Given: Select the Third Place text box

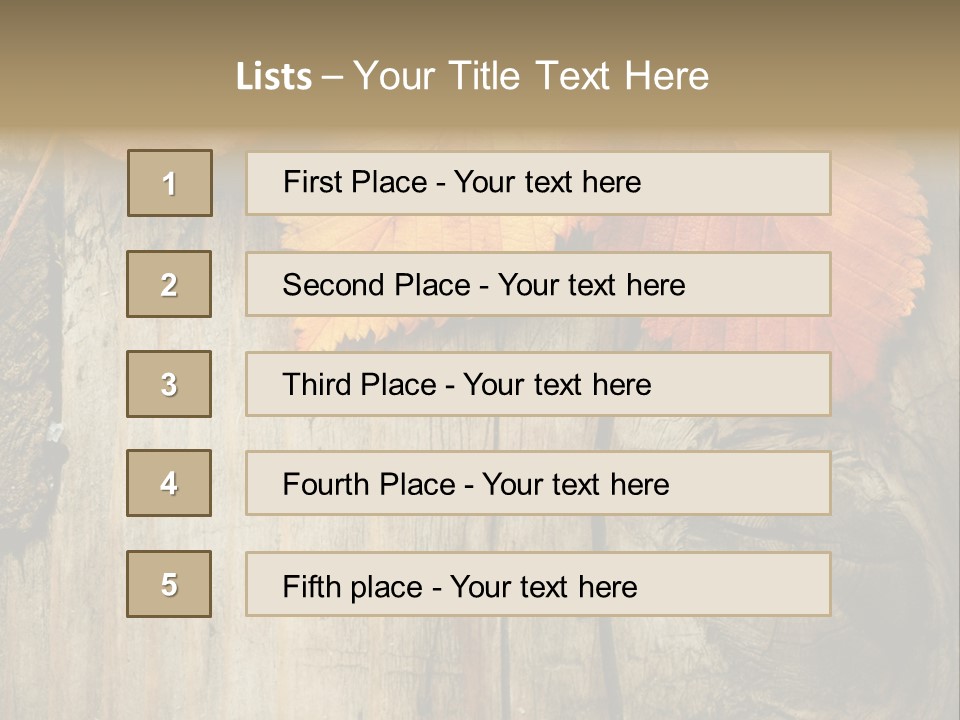Looking at the screenshot, I should [x=538, y=384].
